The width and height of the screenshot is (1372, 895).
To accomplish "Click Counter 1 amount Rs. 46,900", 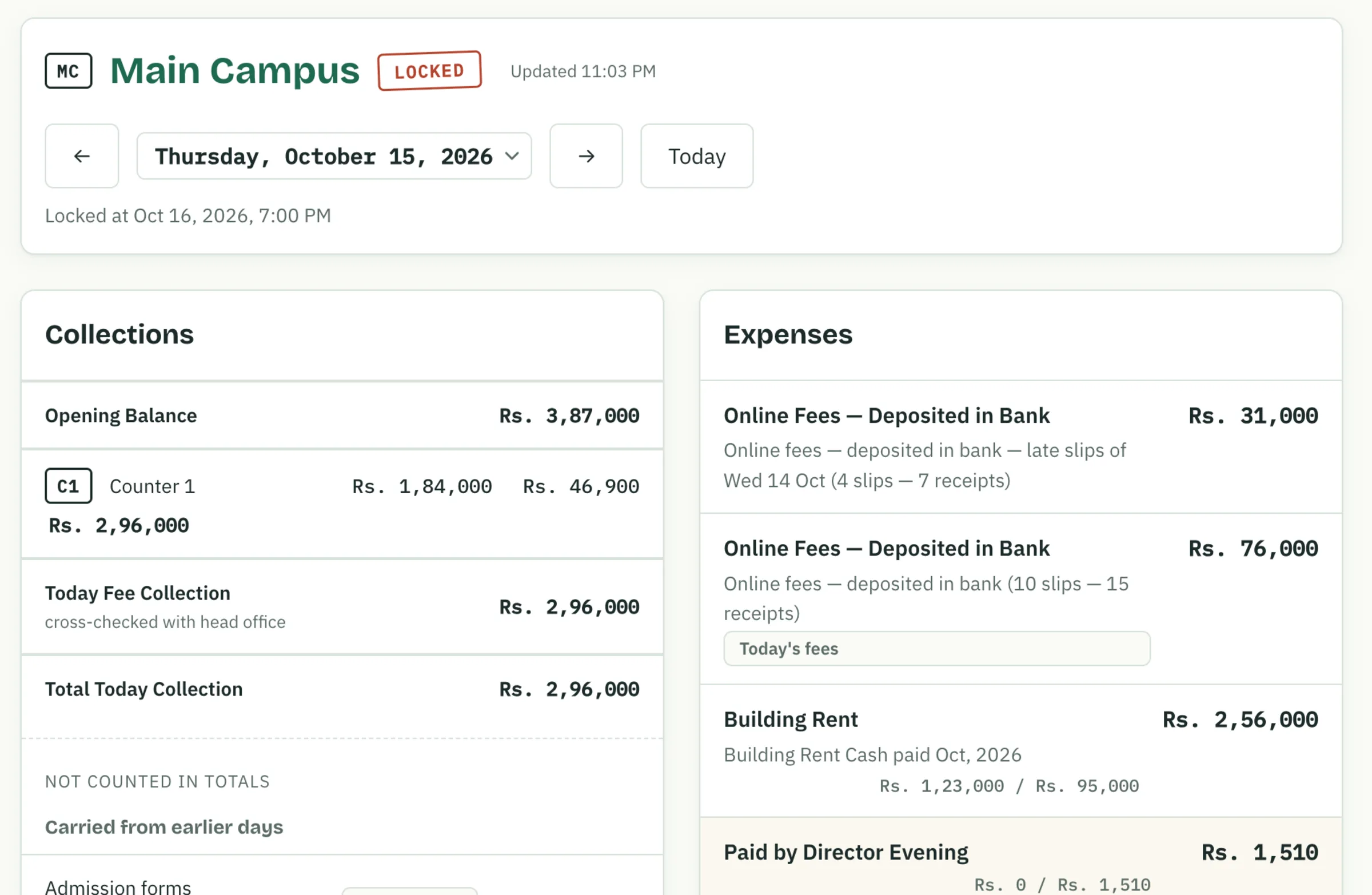I will [581, 486].
